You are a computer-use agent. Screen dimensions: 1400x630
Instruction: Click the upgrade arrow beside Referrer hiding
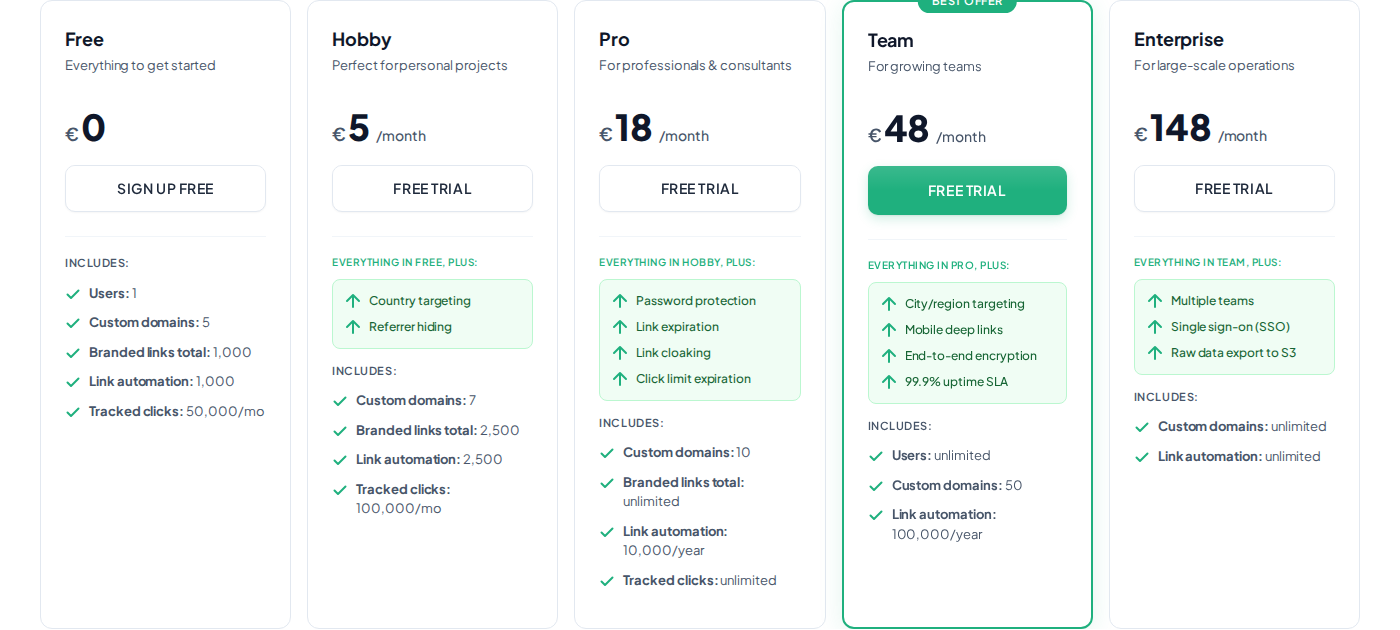click(353, 326)
